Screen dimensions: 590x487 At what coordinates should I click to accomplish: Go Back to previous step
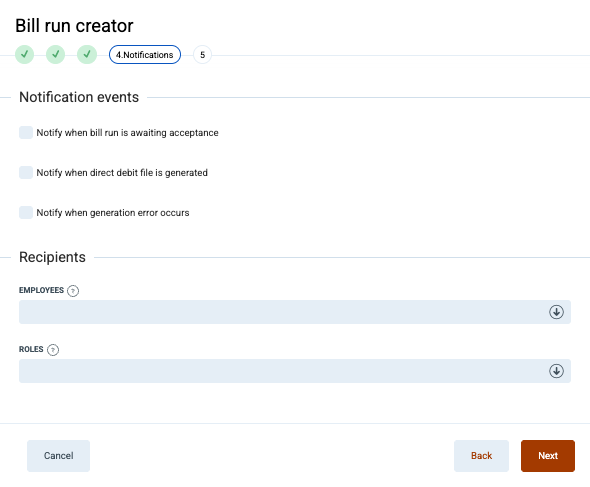point(481,456)
